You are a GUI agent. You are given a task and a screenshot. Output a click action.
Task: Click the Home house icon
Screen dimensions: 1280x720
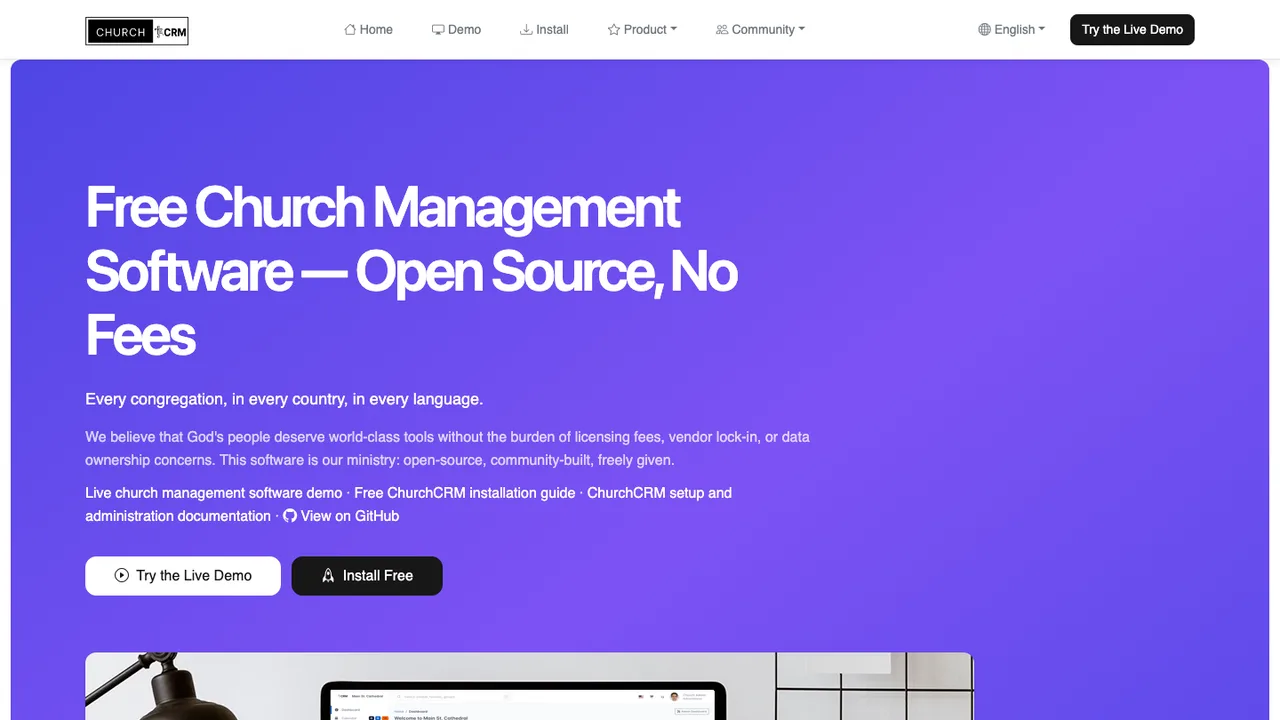click(350, 30)
